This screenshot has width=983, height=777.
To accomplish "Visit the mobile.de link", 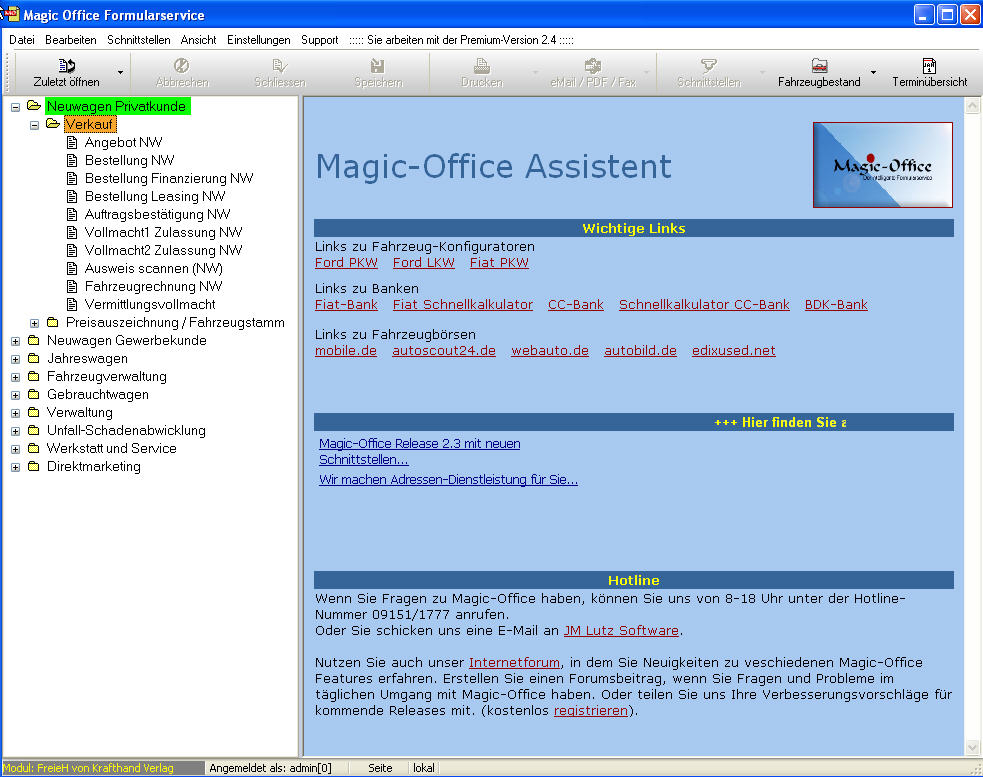I will point(345,351).
